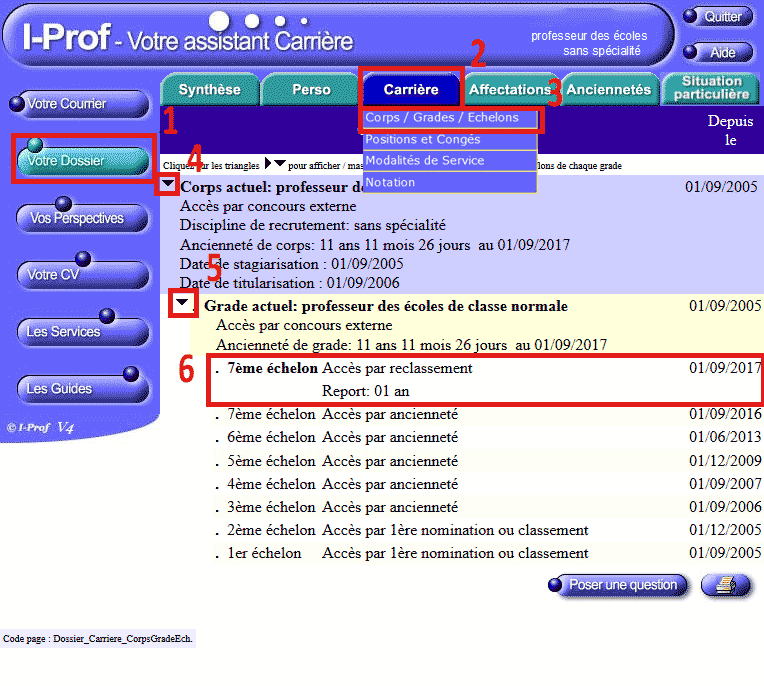Click the Report: 01 an text
Screen dimensions: 764x686
[x=365, y=392]
